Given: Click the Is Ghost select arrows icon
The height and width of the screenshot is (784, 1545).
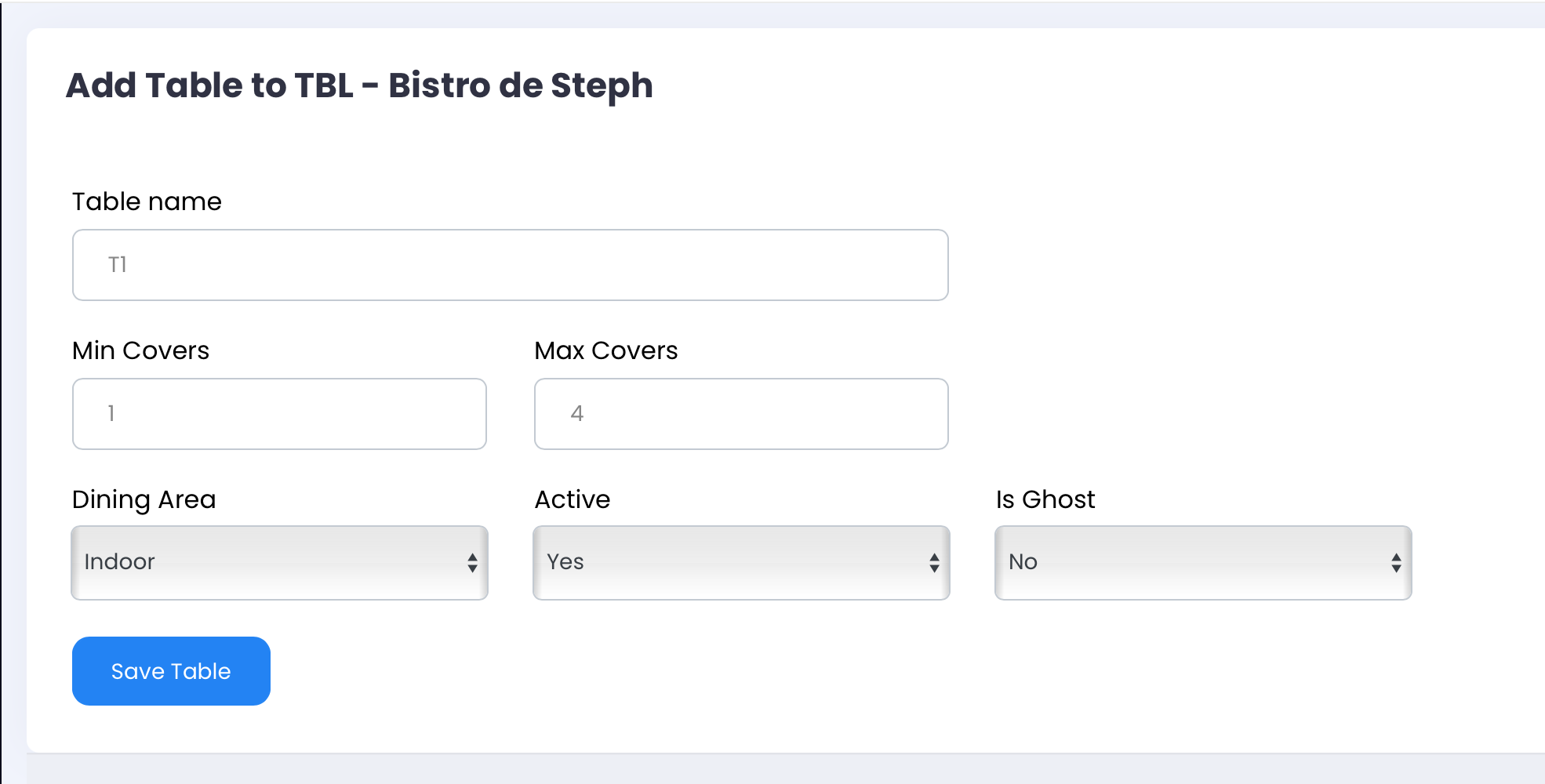Looking at the screenshot, I should pyautogui.click(x=1396, y=563).
